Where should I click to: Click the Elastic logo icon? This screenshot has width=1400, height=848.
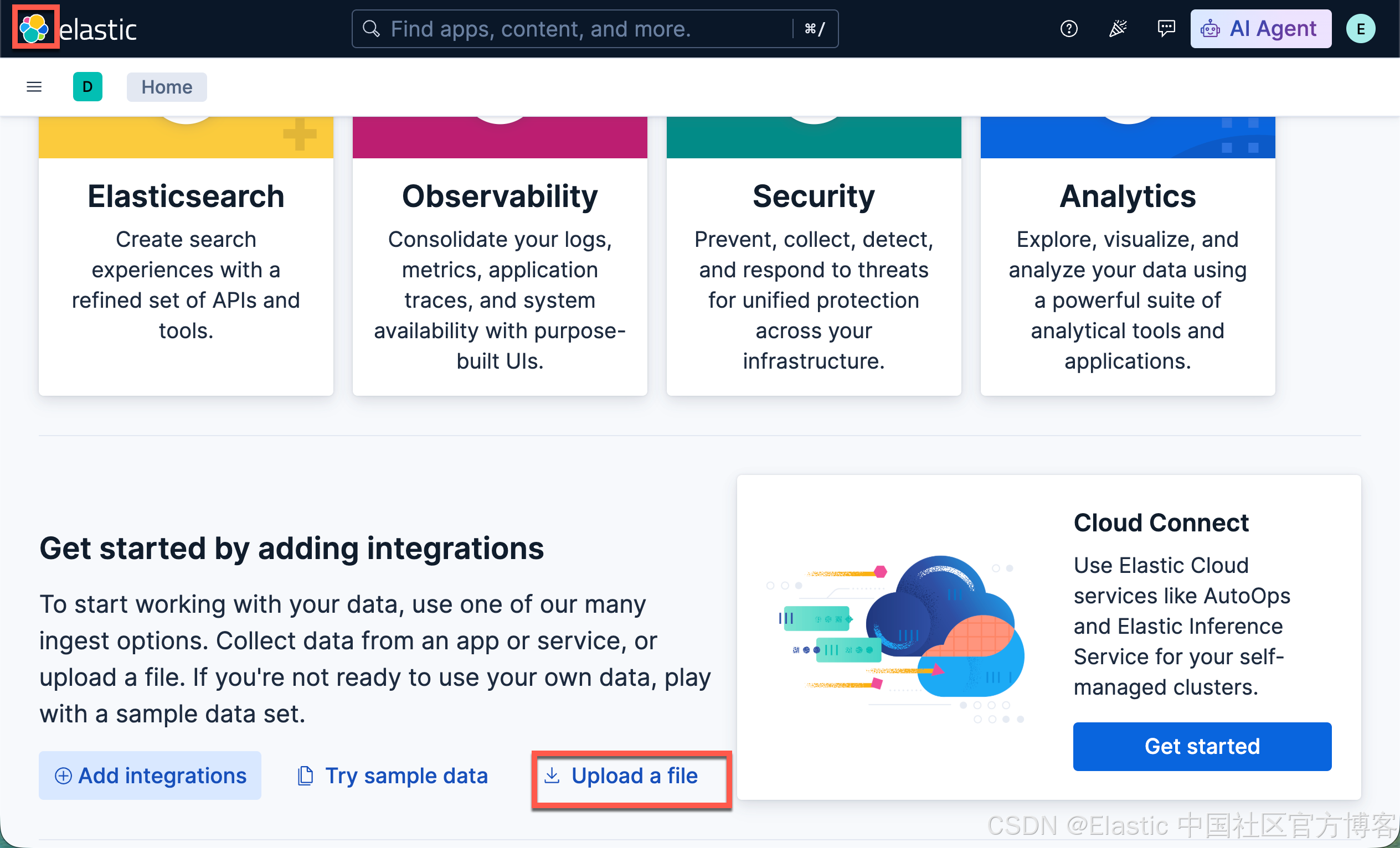click(34, 28)
